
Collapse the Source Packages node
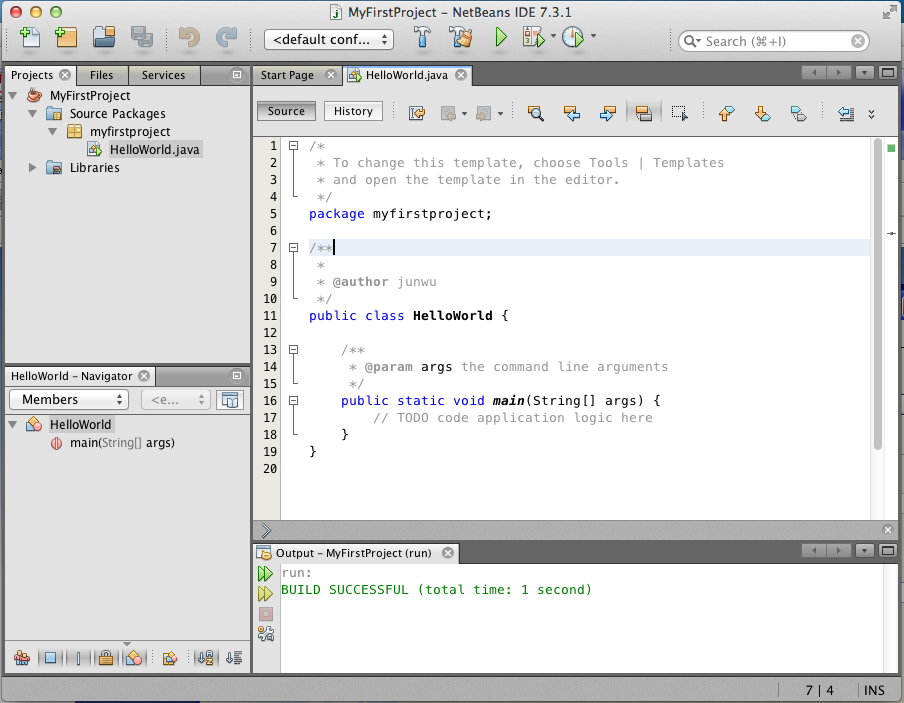tap(33, 114)
